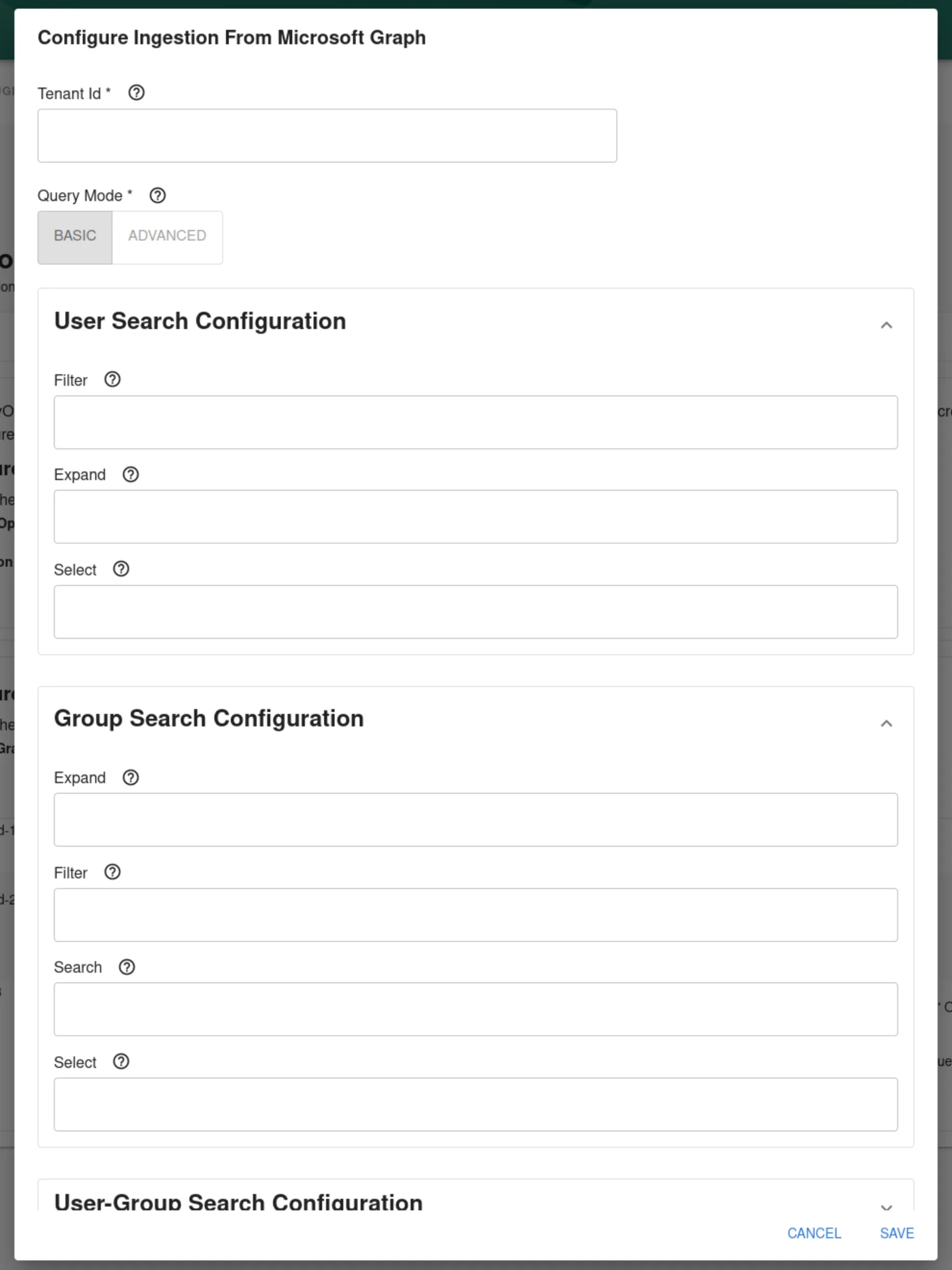Open the Filter help icon under Group Search

(113, 872)
